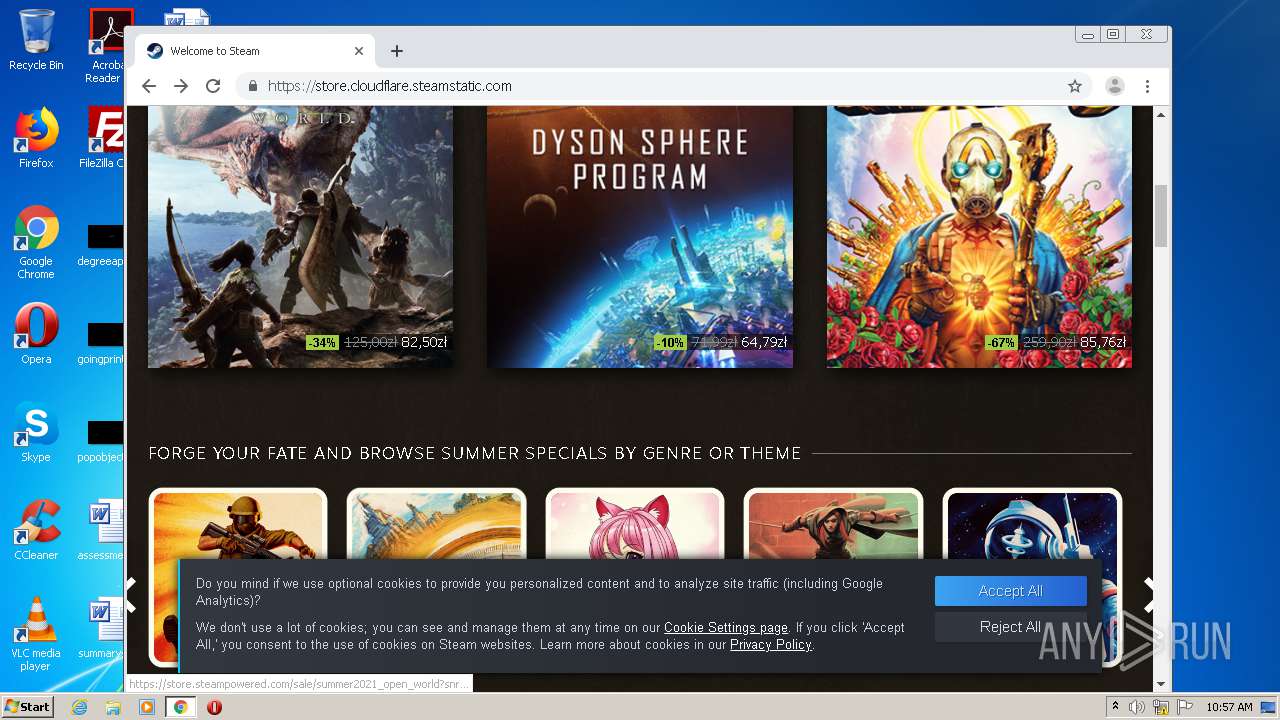Click the page scrollbar thumb

point(1161,216)
